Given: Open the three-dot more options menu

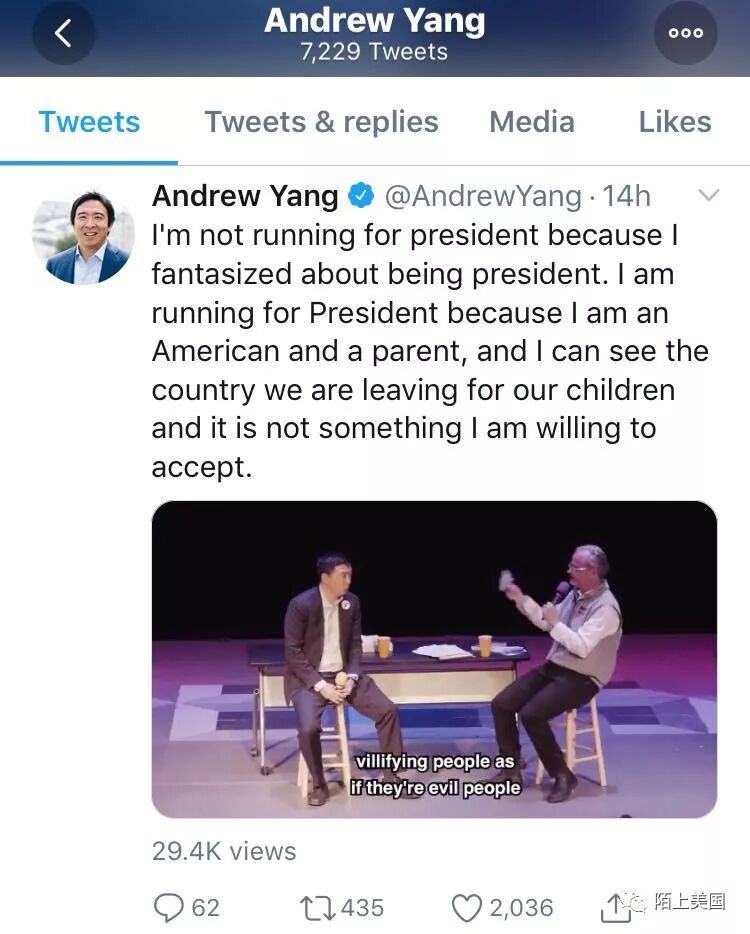Looking at the screenshot, I should pos(685,33).
